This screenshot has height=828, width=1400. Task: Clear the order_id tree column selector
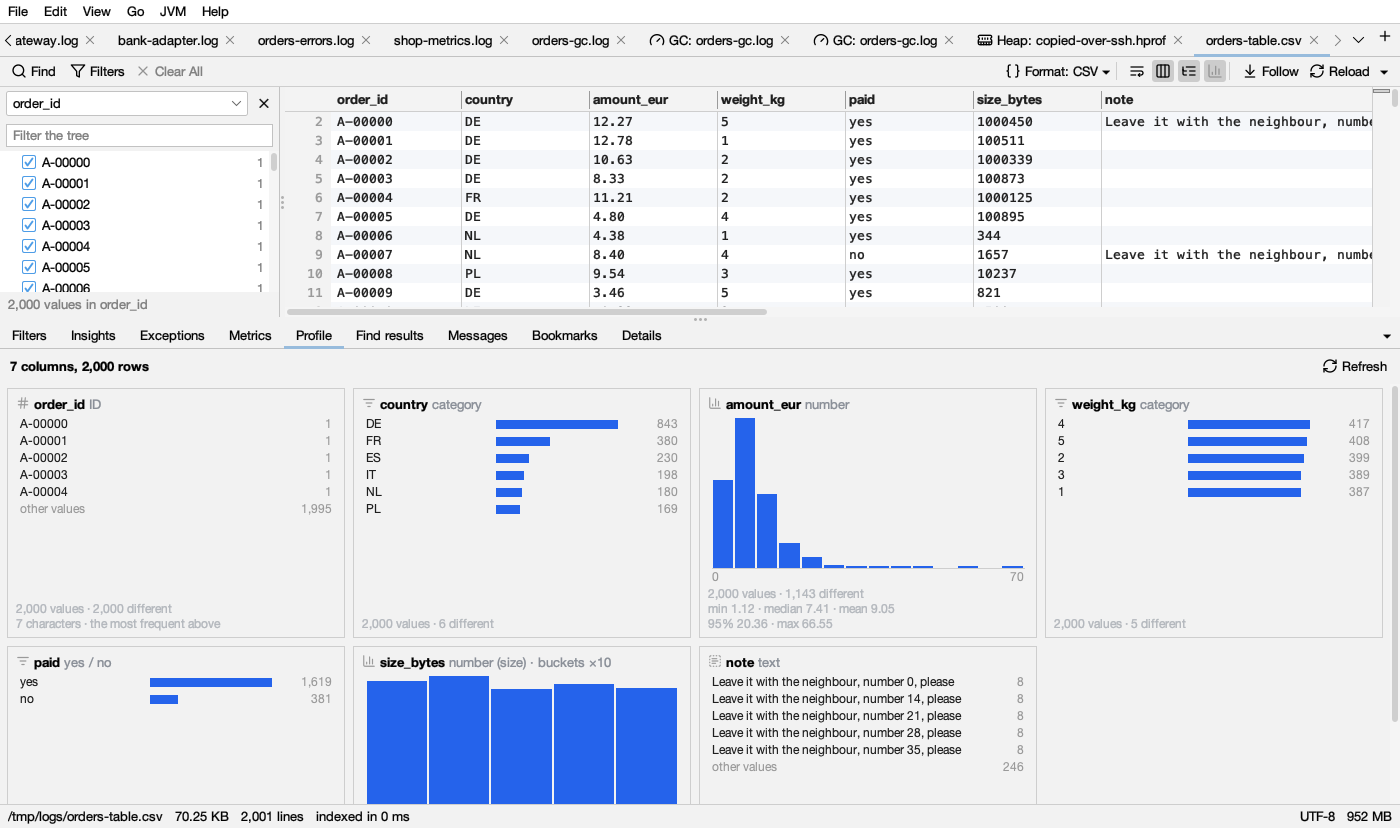264,103
